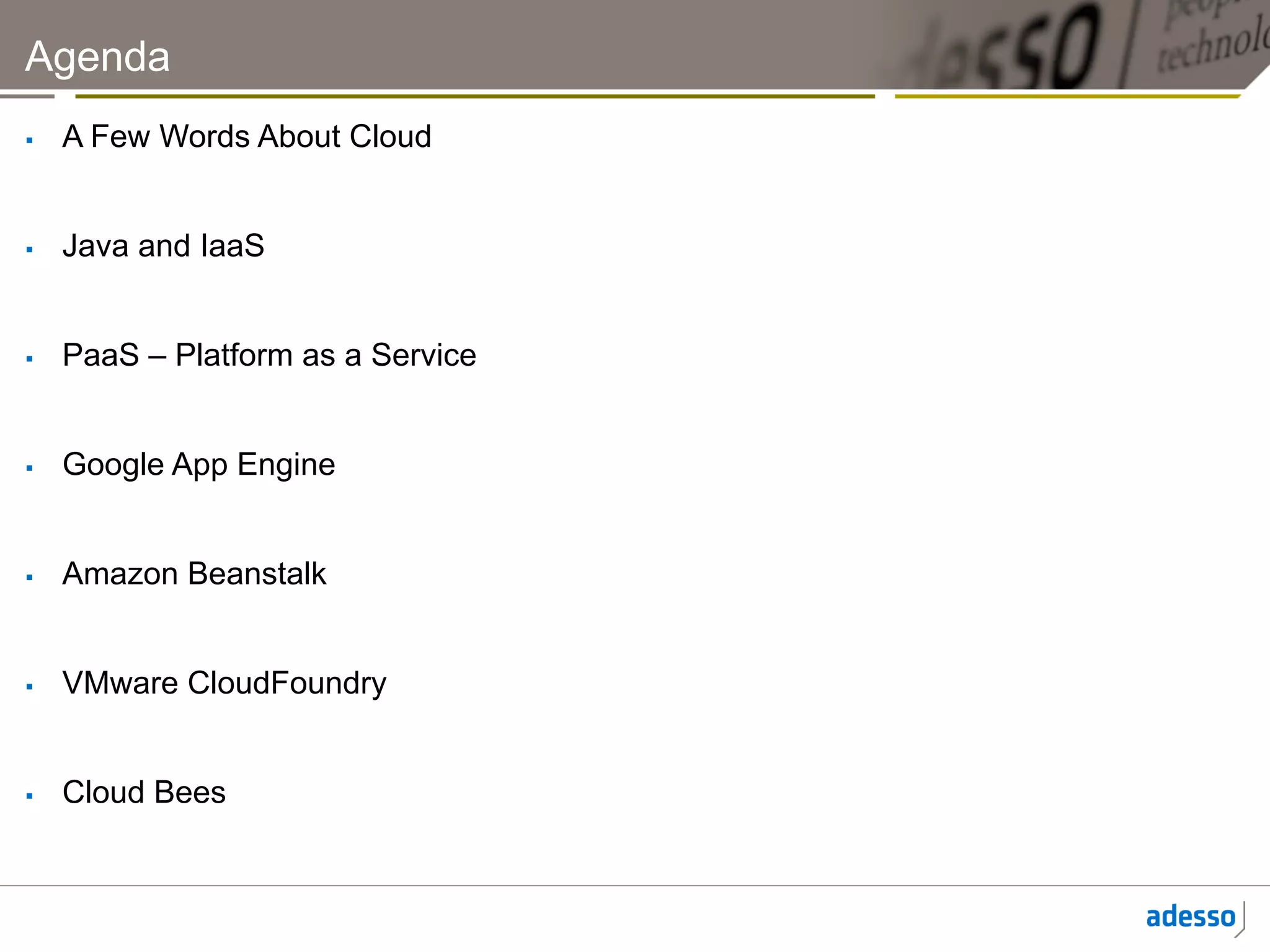The height and width of the screenshot is (952, 1270).
Task: Click the 'Java and IaaS' agenda entry
Action: pos(163,245)
